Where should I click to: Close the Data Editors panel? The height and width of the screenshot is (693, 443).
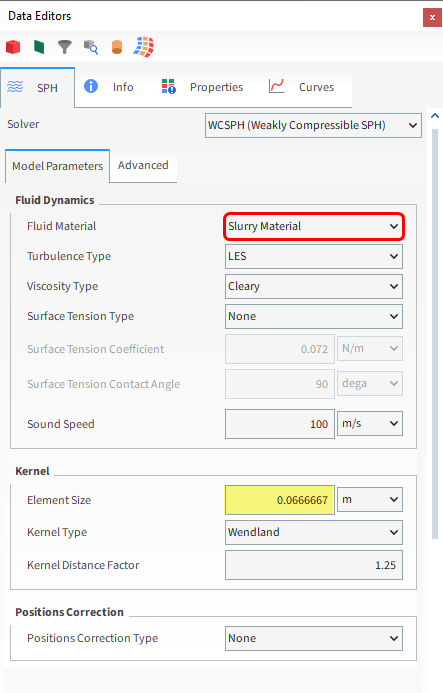(432, 18)
